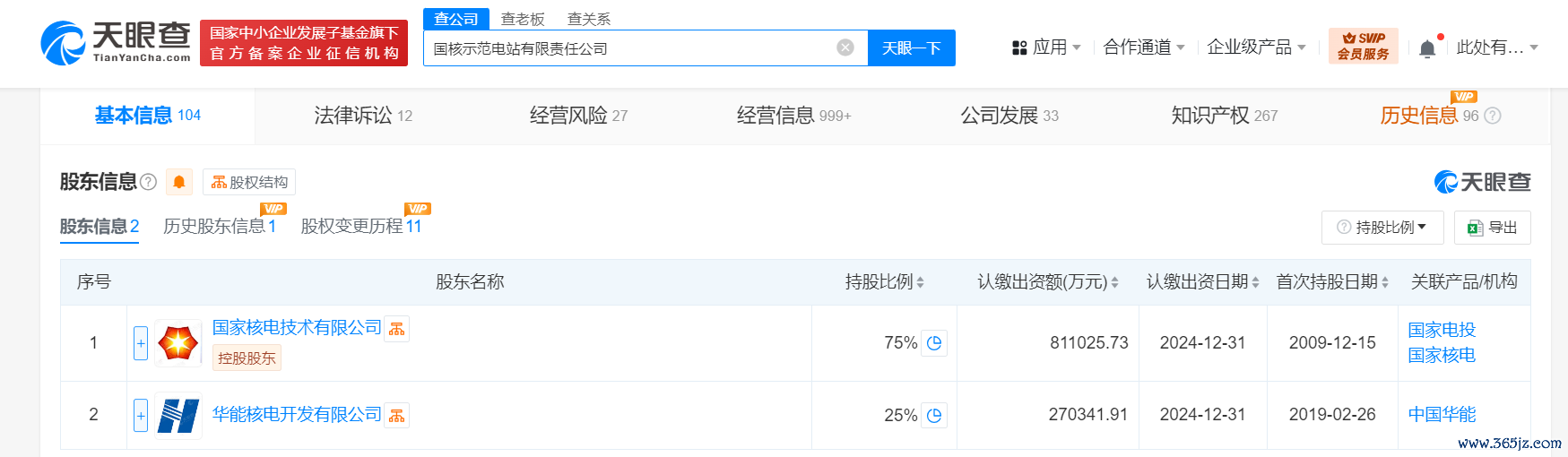The height and width of the screenshot is (457, 1568).
Task: Click the company search input field
Action: [x=632, y=48]
